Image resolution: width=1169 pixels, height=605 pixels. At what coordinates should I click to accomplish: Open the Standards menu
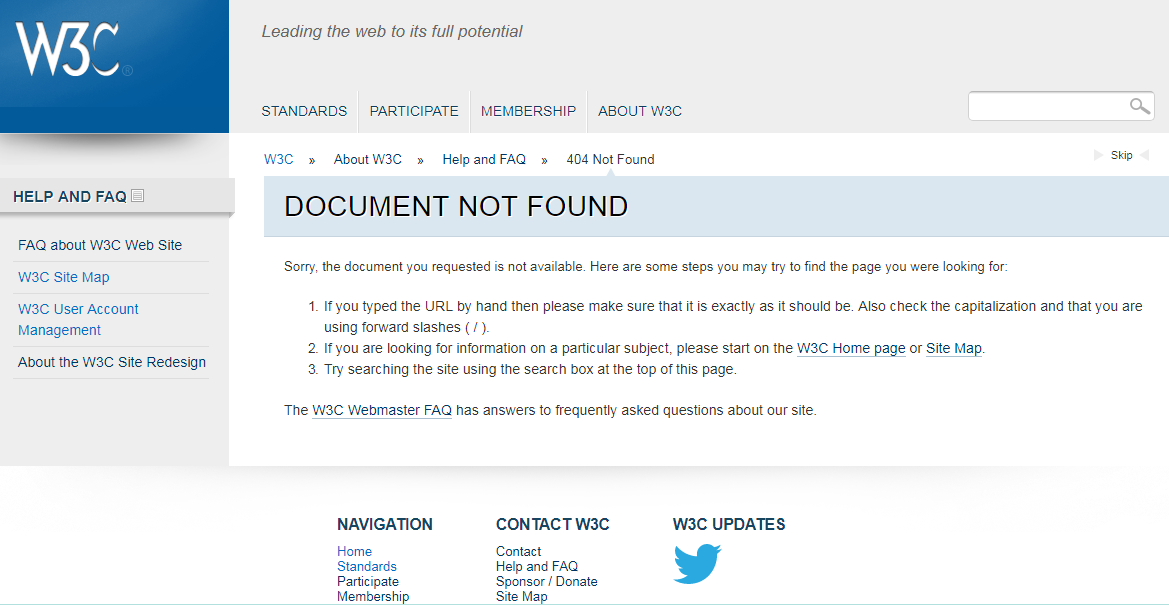click(x=304, y=111)
